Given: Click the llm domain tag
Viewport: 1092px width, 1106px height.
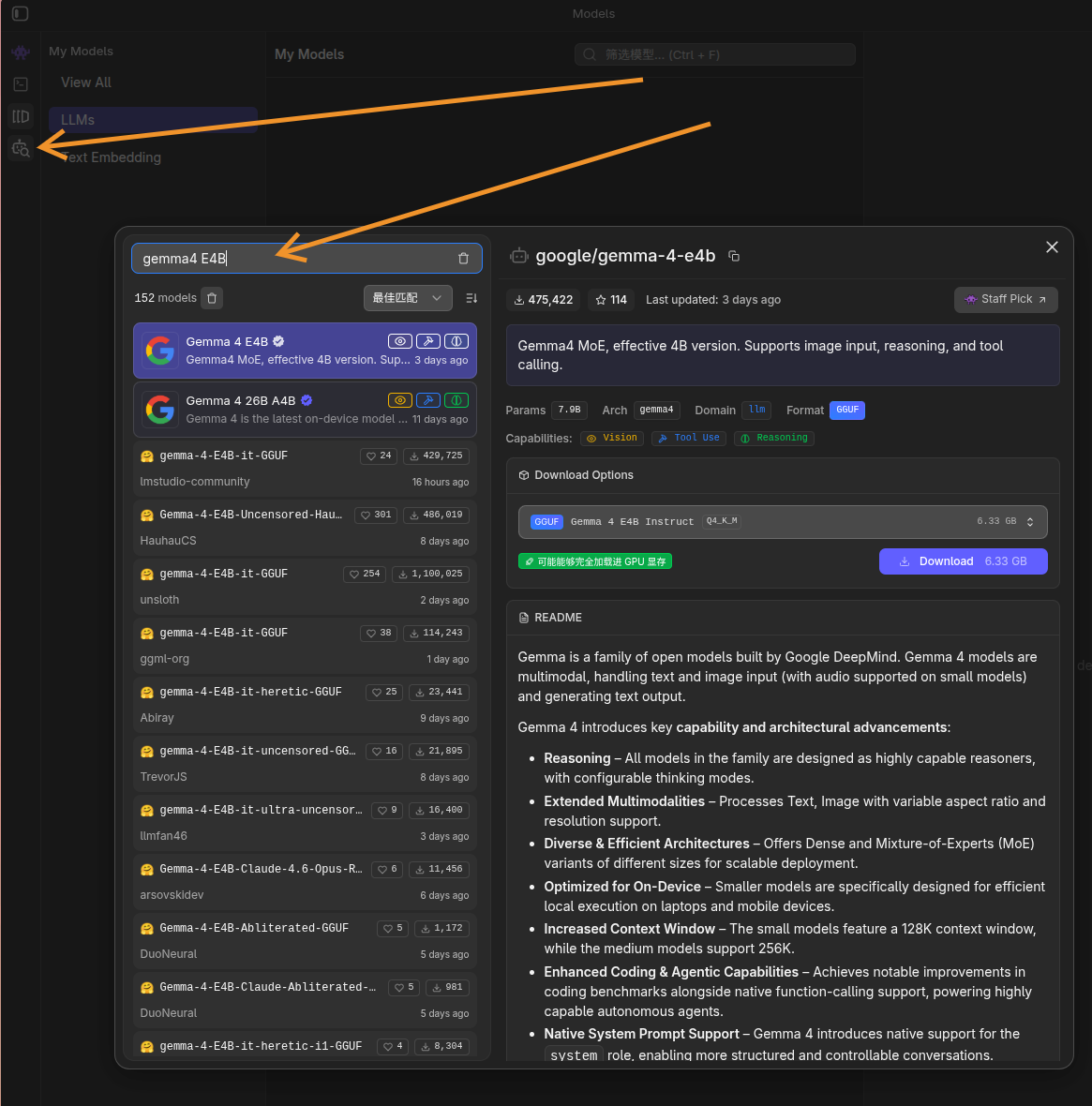Looking at the screenshot, I should pyautogui.click(x=757, y=410).
